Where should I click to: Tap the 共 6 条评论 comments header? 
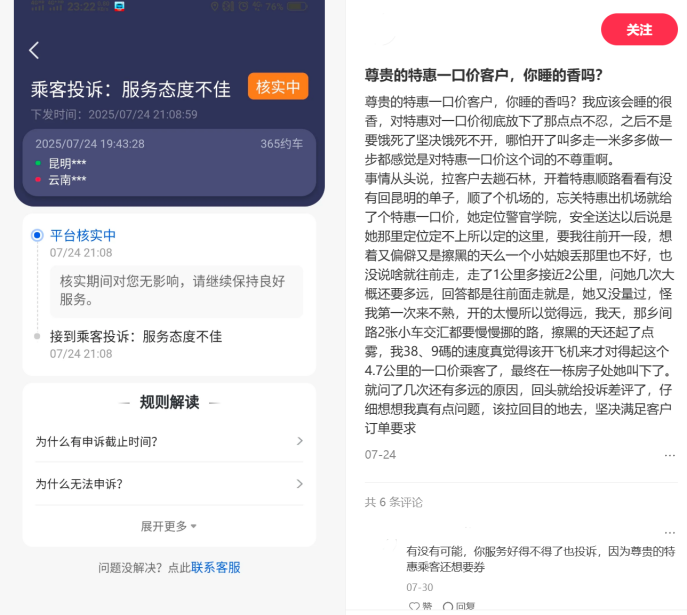click(394, 502)
